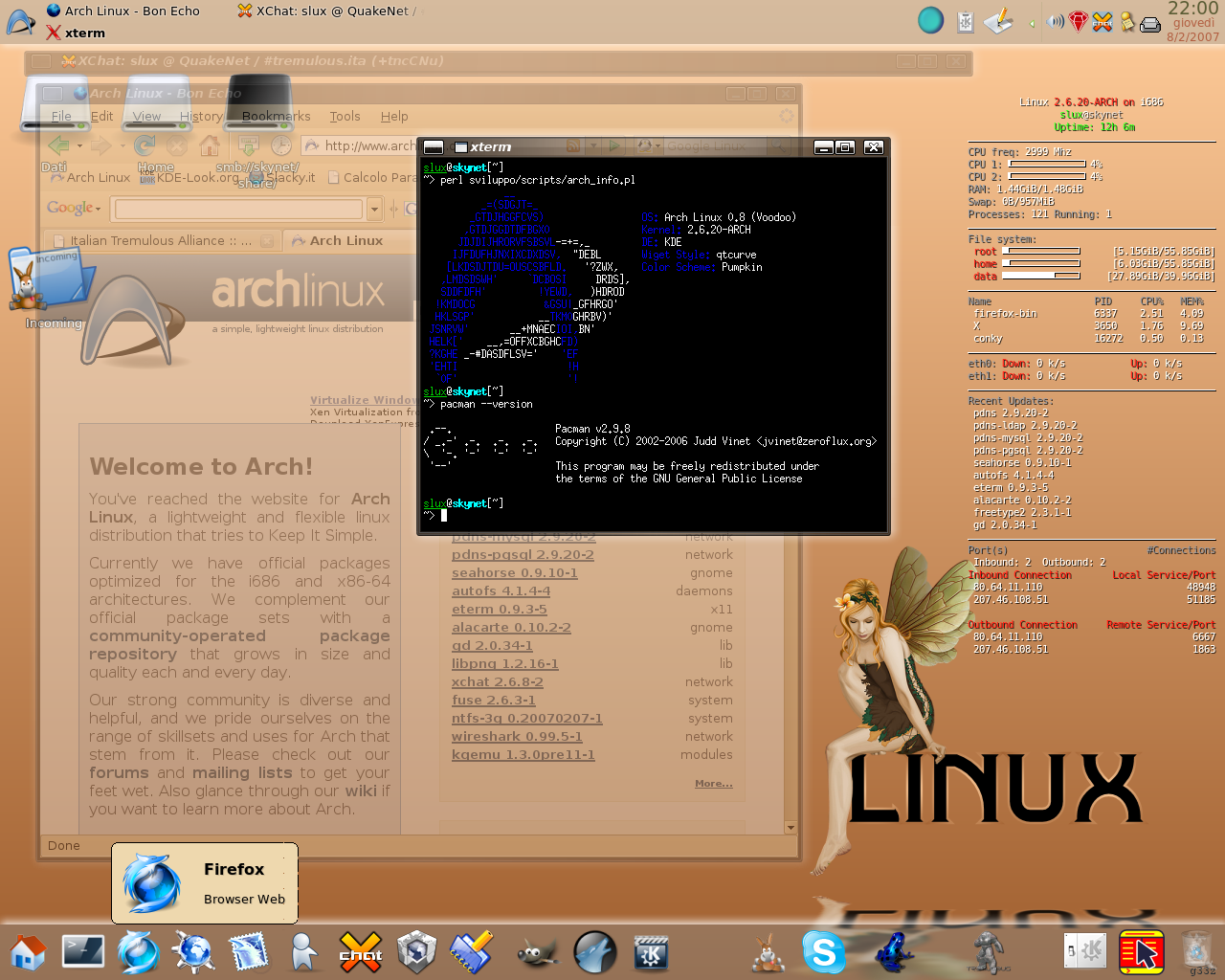This screenshot has height=980, width=1225.
Task: Click the Back arrow in Bon Echo
Action: [x=58, y=145]
